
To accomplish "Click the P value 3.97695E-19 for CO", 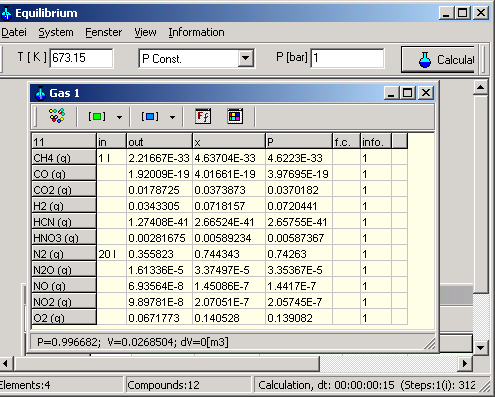I will 299,174.
